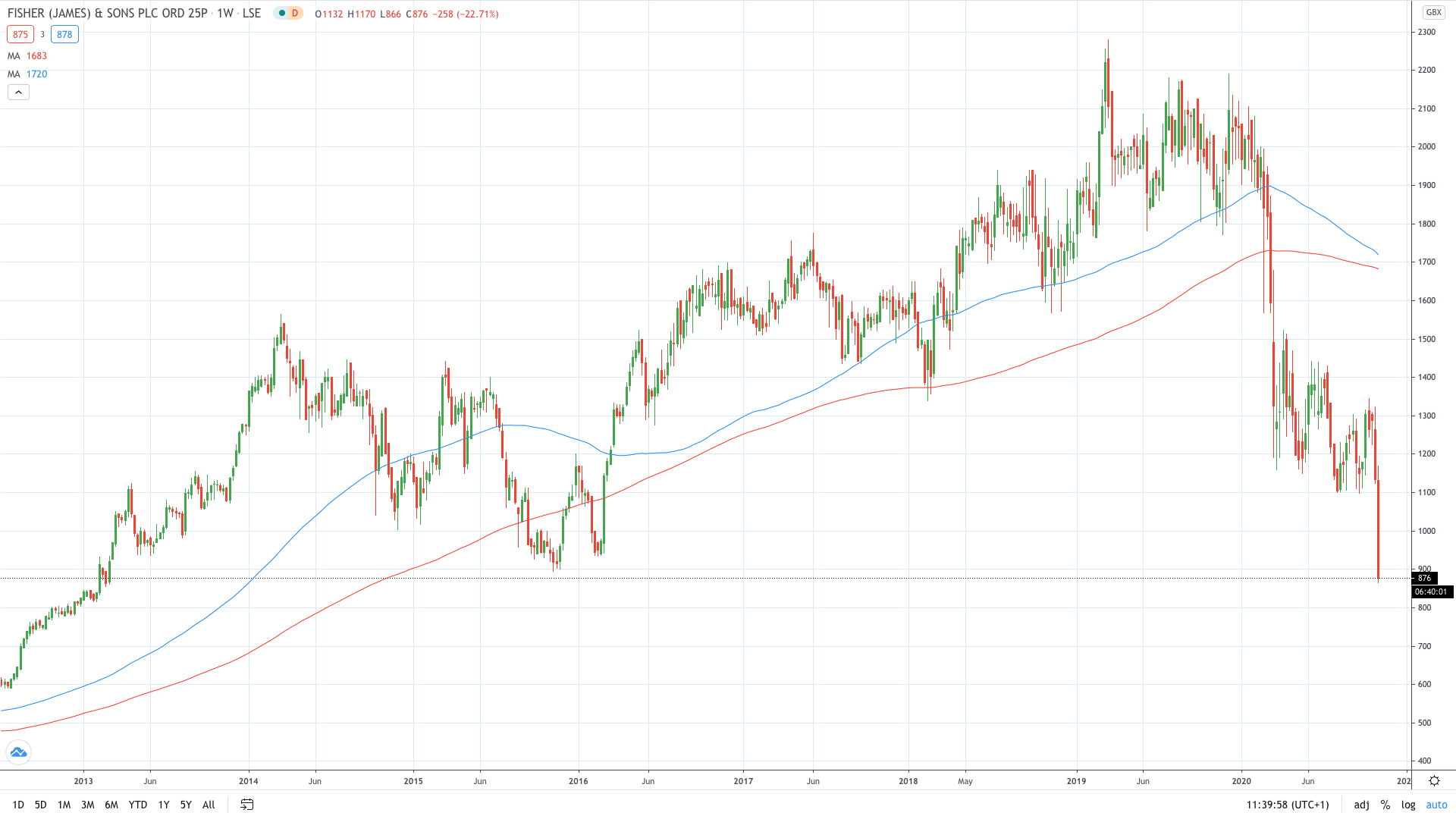Select the All time range
This screenshot has height=819, width=1456.
[209, 805]
